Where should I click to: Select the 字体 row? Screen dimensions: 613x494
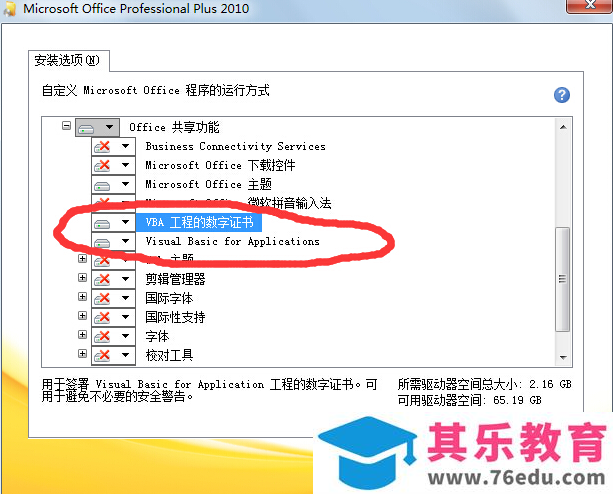tap(157, 336)
